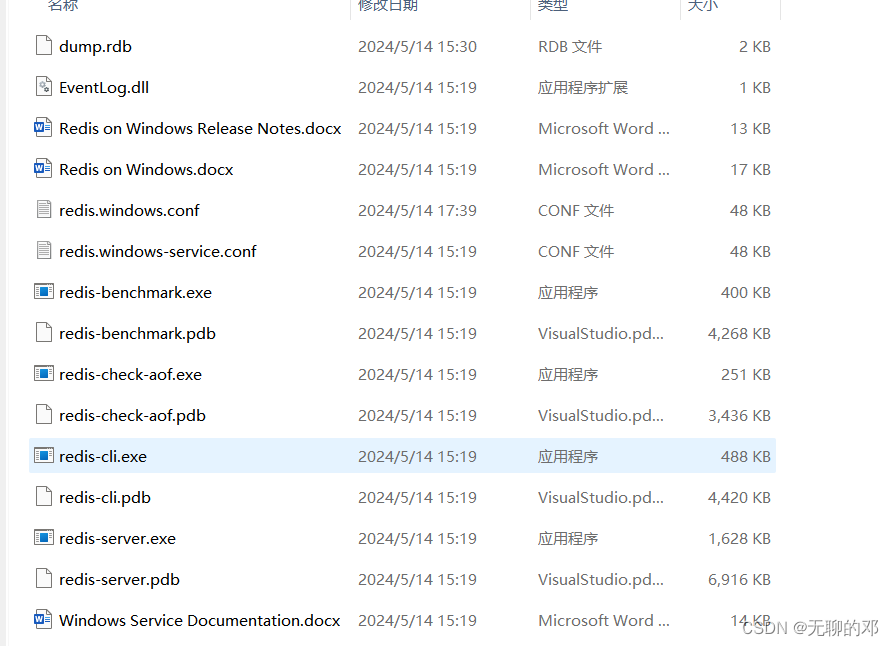Click the redis-server.pdb file icon
This screenshot has height=646, width=894.
(43, 579)
